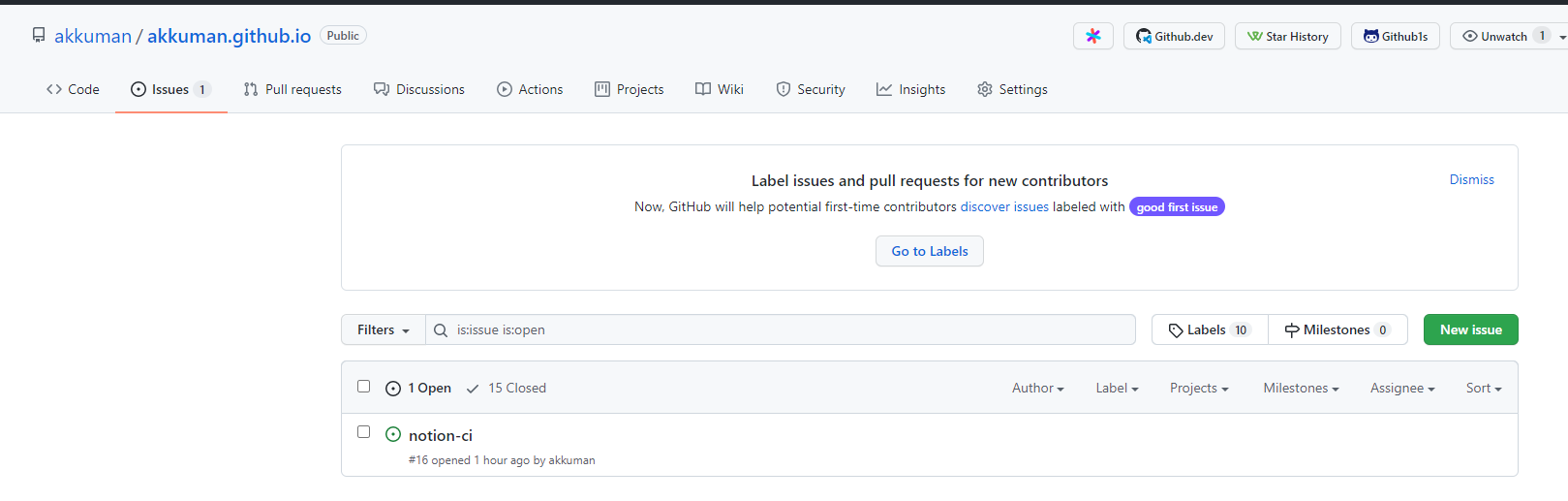Screen dimensions: 1568x501
Task: Open repository in Github.dev
Action: [x=1174, y=36]
